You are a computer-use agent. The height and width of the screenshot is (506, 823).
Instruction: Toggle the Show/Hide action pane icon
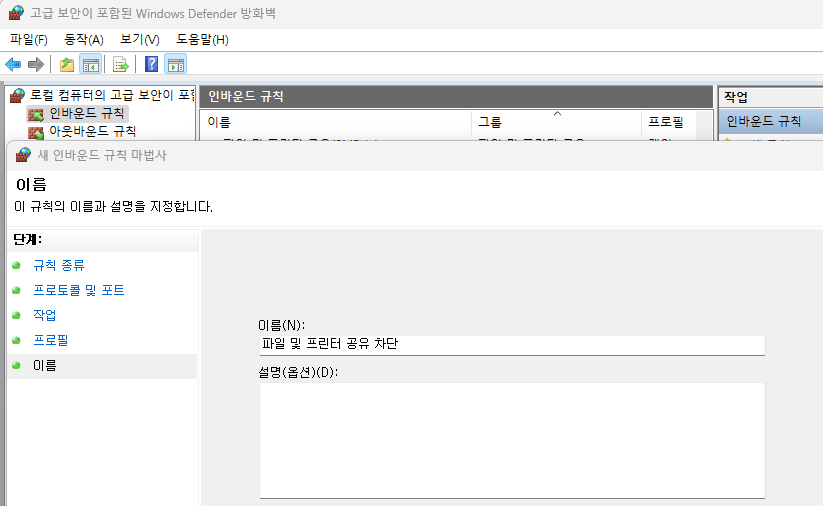pos(176,65)
